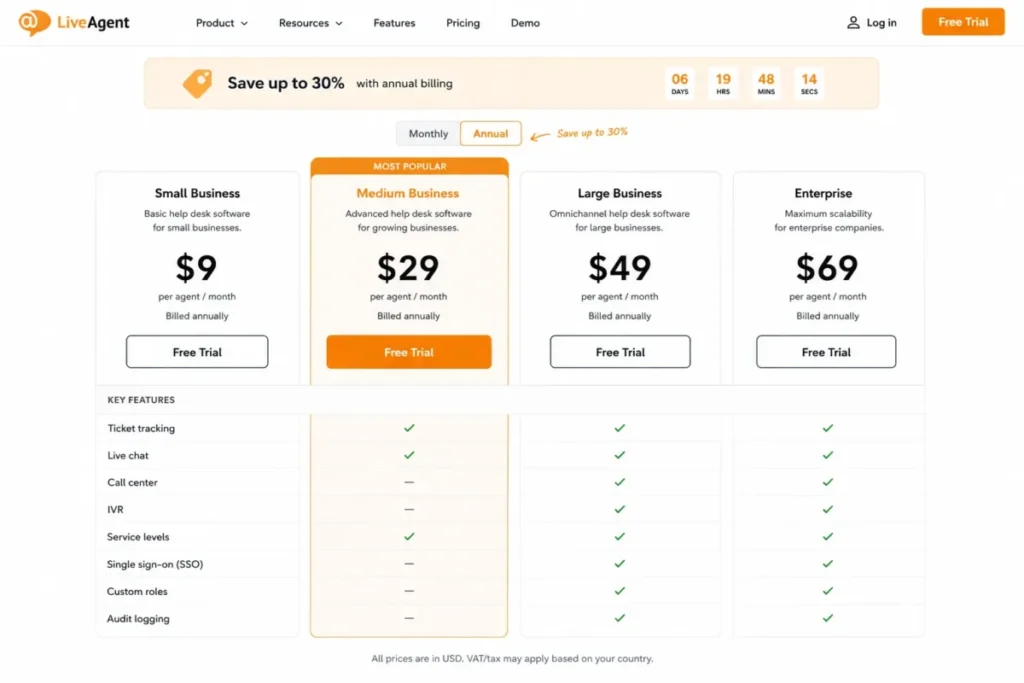Viewport: 1024px width, 683px height.
Task: Open the Product menu chevron
Action: (x=244, y=24)
